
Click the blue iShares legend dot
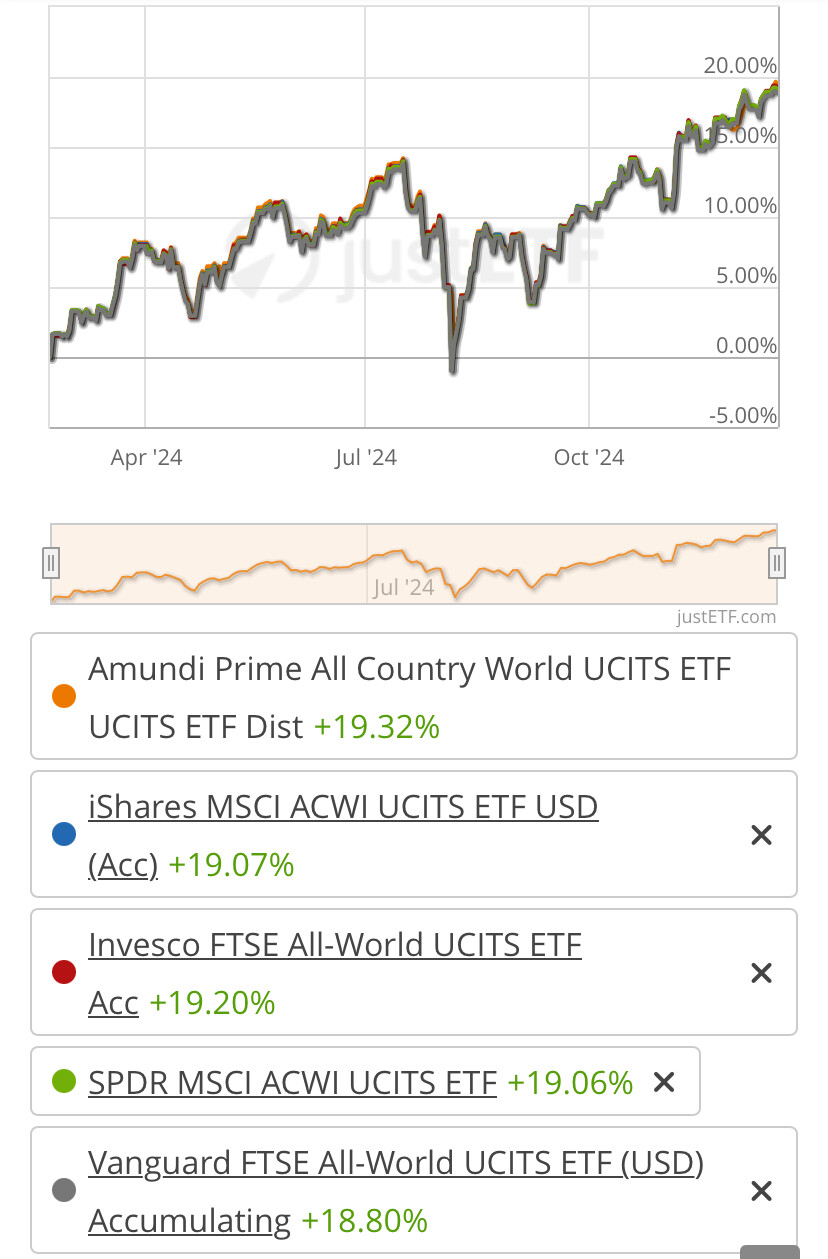64,835
